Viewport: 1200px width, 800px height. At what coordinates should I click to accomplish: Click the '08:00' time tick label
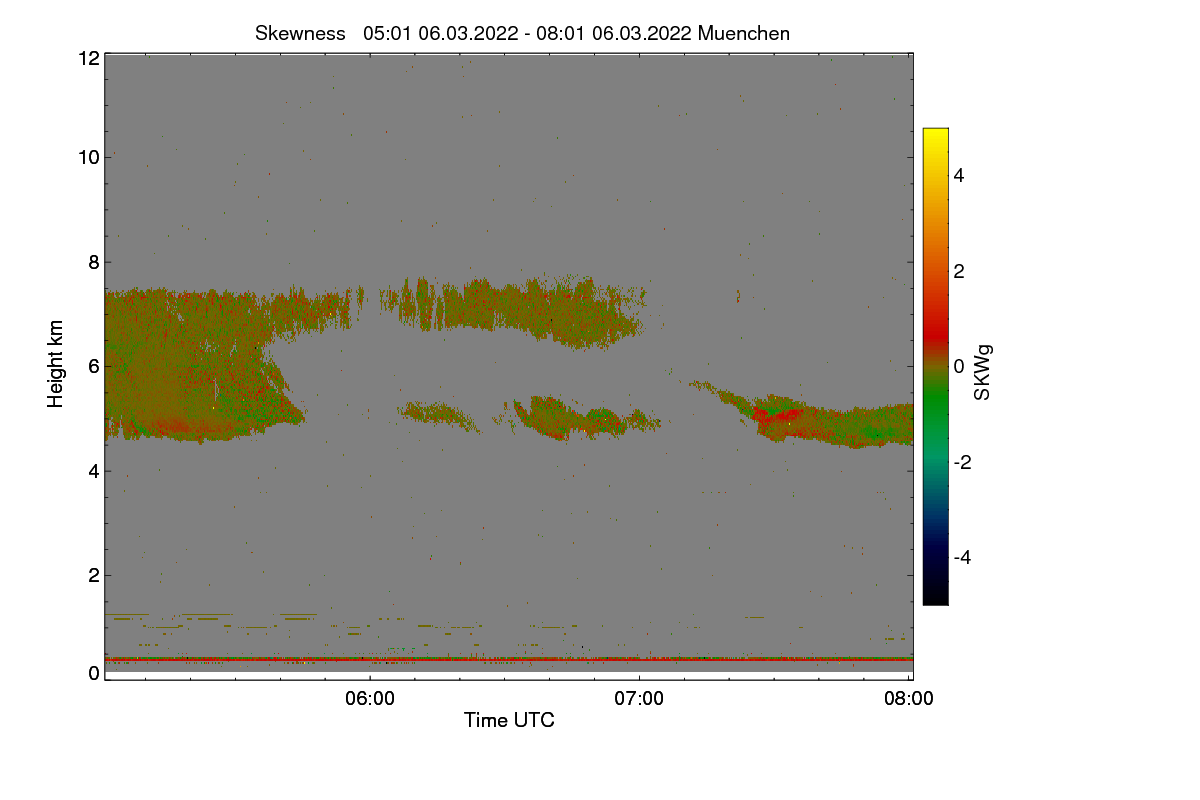pos(909,700)
